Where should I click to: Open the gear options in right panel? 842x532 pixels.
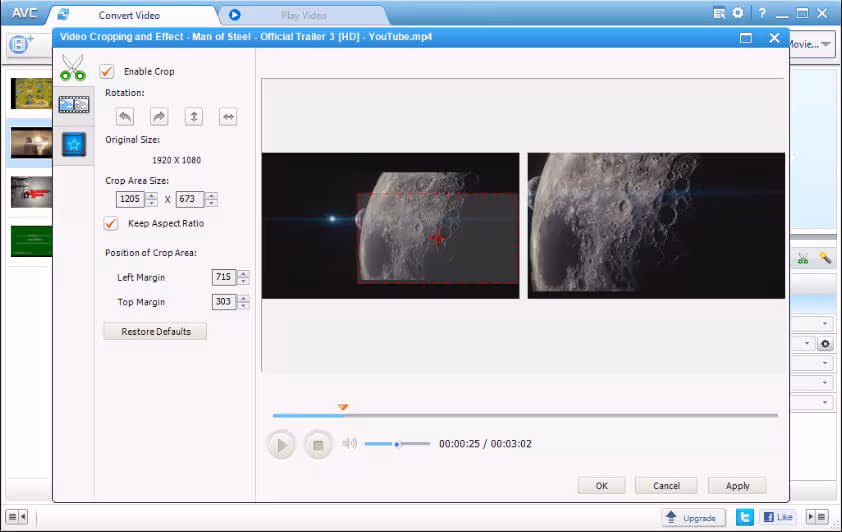point(825,344)
